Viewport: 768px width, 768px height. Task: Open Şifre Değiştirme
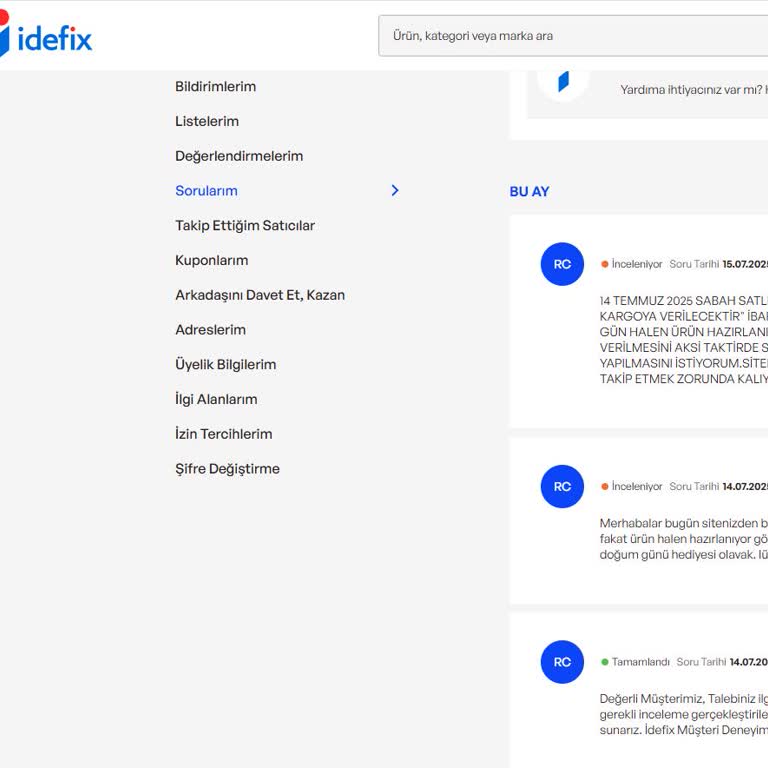(x=227, y=469)
